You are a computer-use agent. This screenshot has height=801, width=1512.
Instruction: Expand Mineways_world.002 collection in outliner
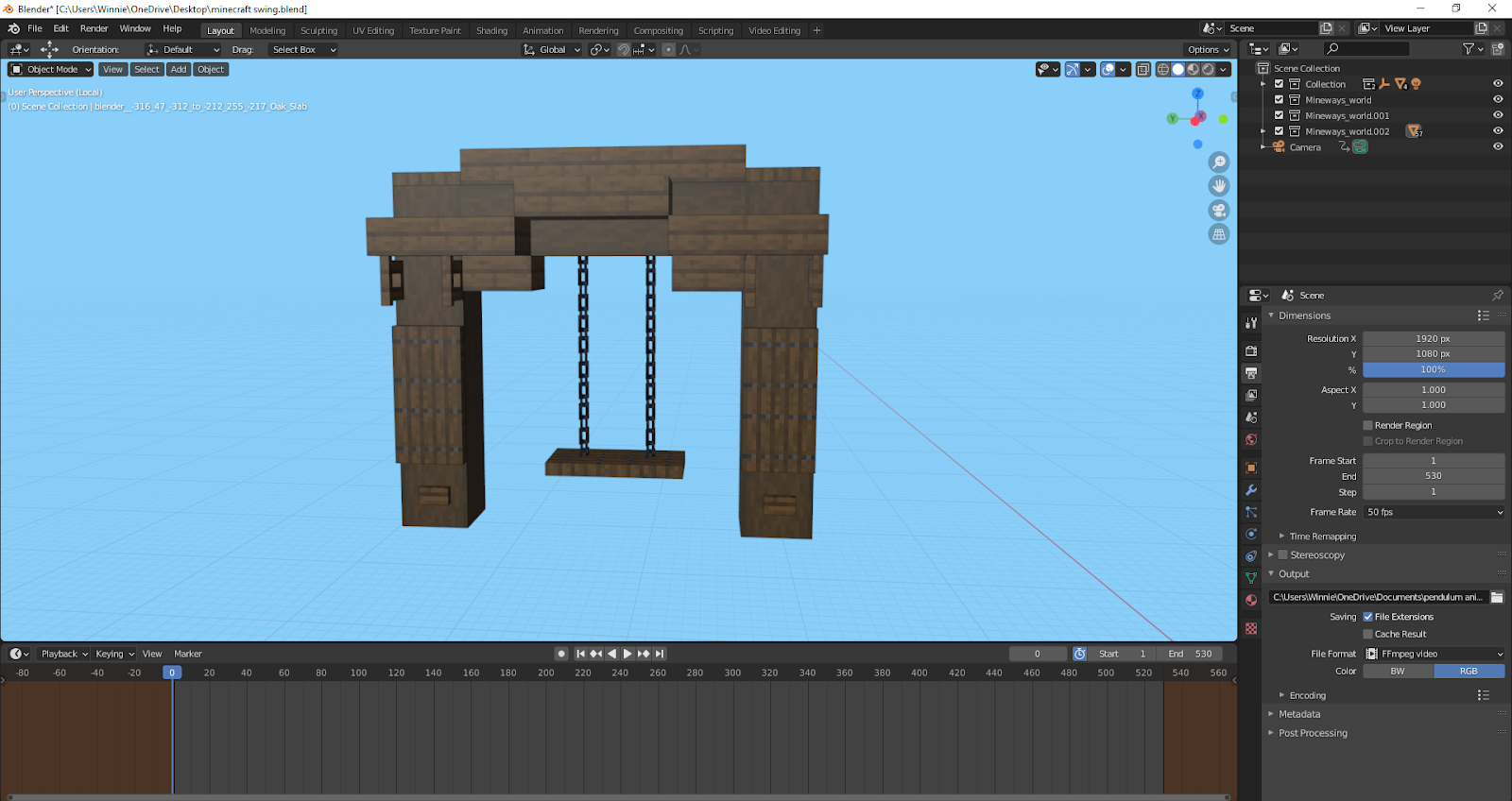(x=1263, y=131)
